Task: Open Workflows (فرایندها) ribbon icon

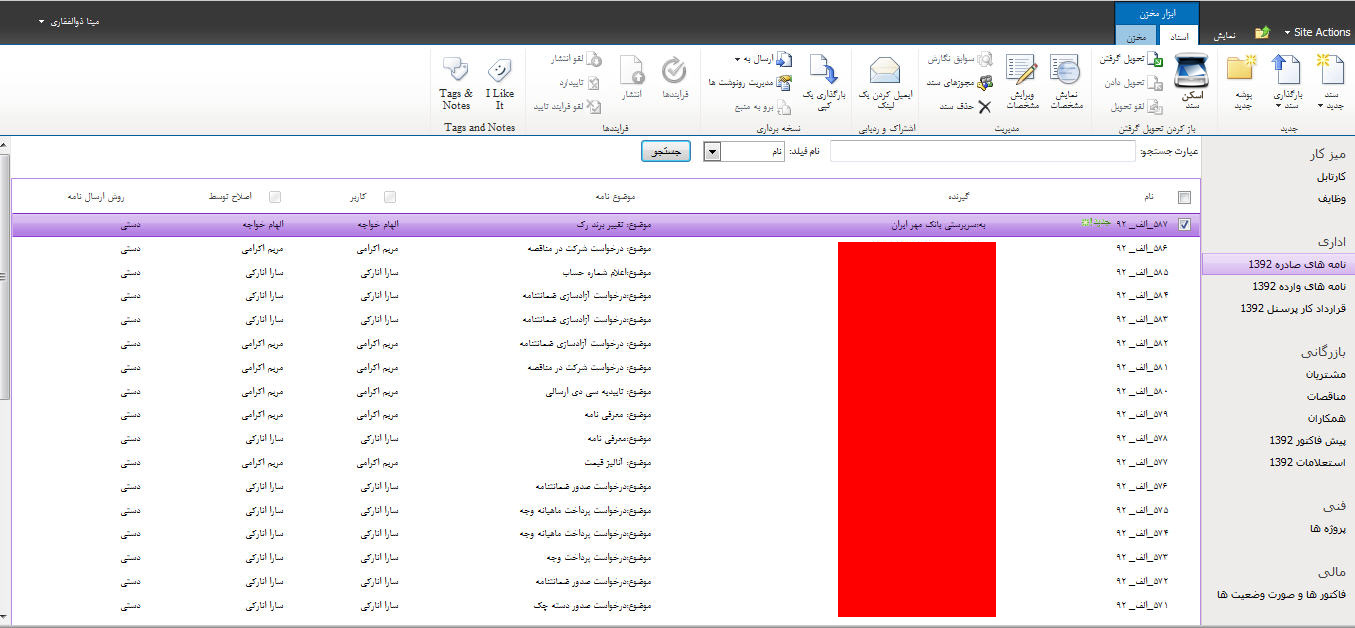Action: pyautogui.click(x=674, y=70)
